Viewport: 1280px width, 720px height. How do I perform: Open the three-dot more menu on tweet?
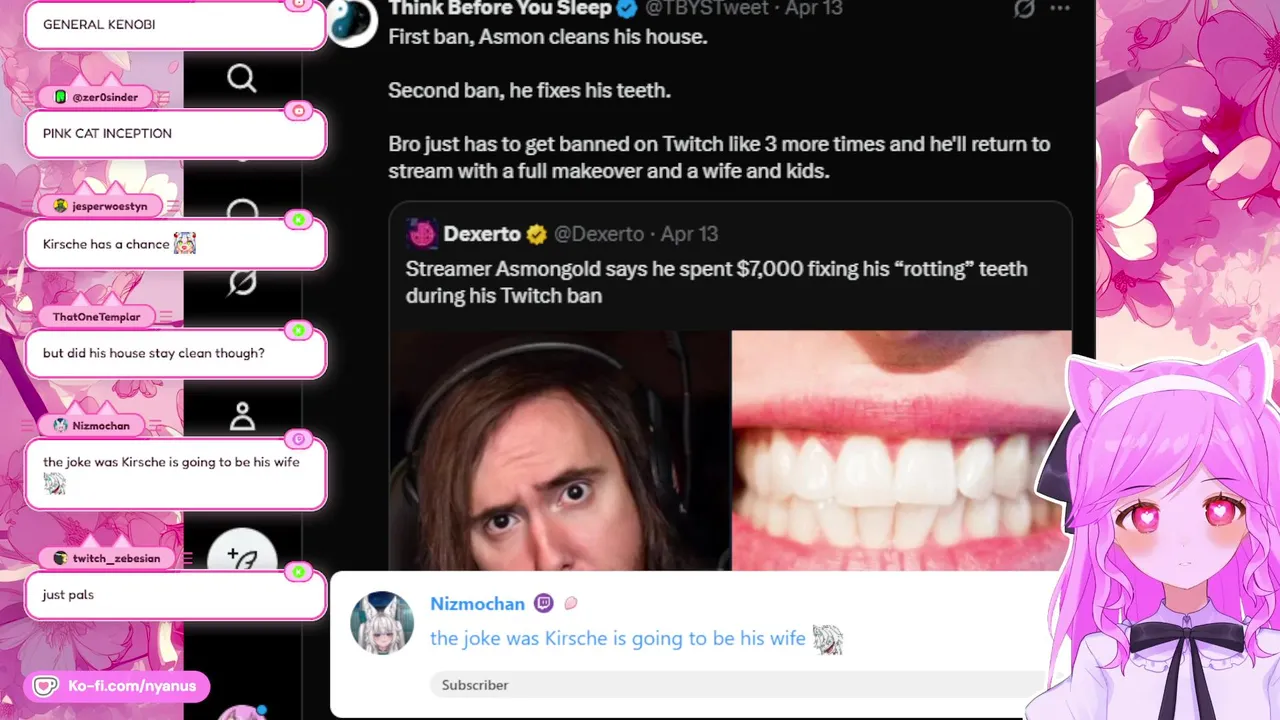[x=1060, y=9]
